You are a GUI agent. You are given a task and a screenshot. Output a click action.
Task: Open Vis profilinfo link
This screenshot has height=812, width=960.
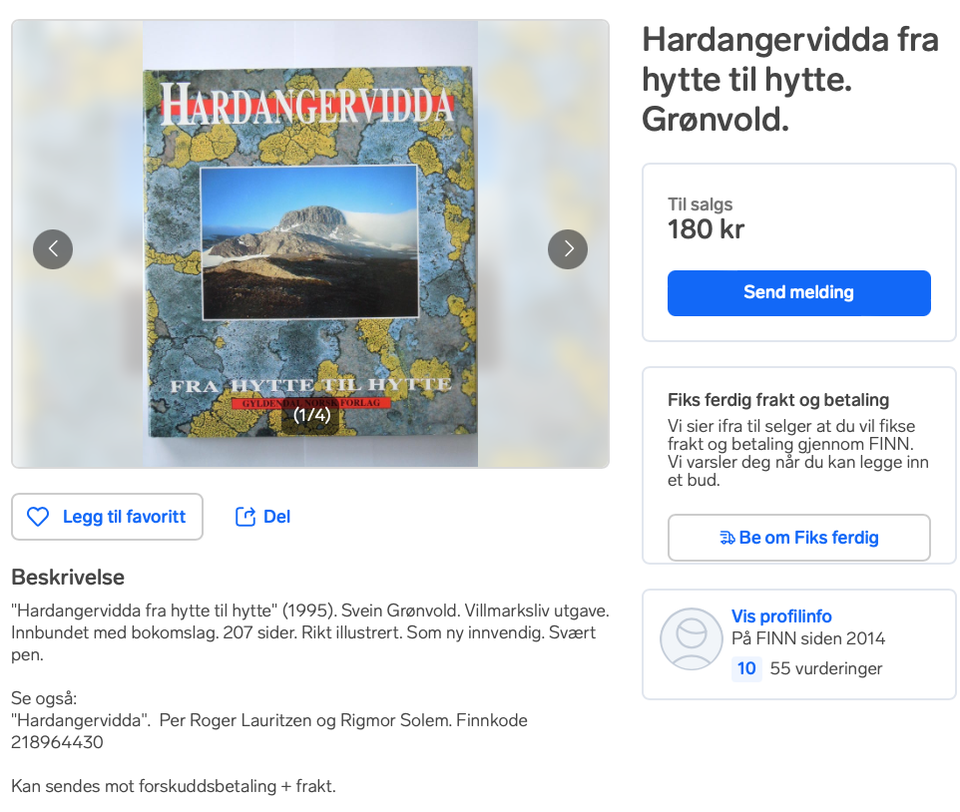(x=781, y=616)
